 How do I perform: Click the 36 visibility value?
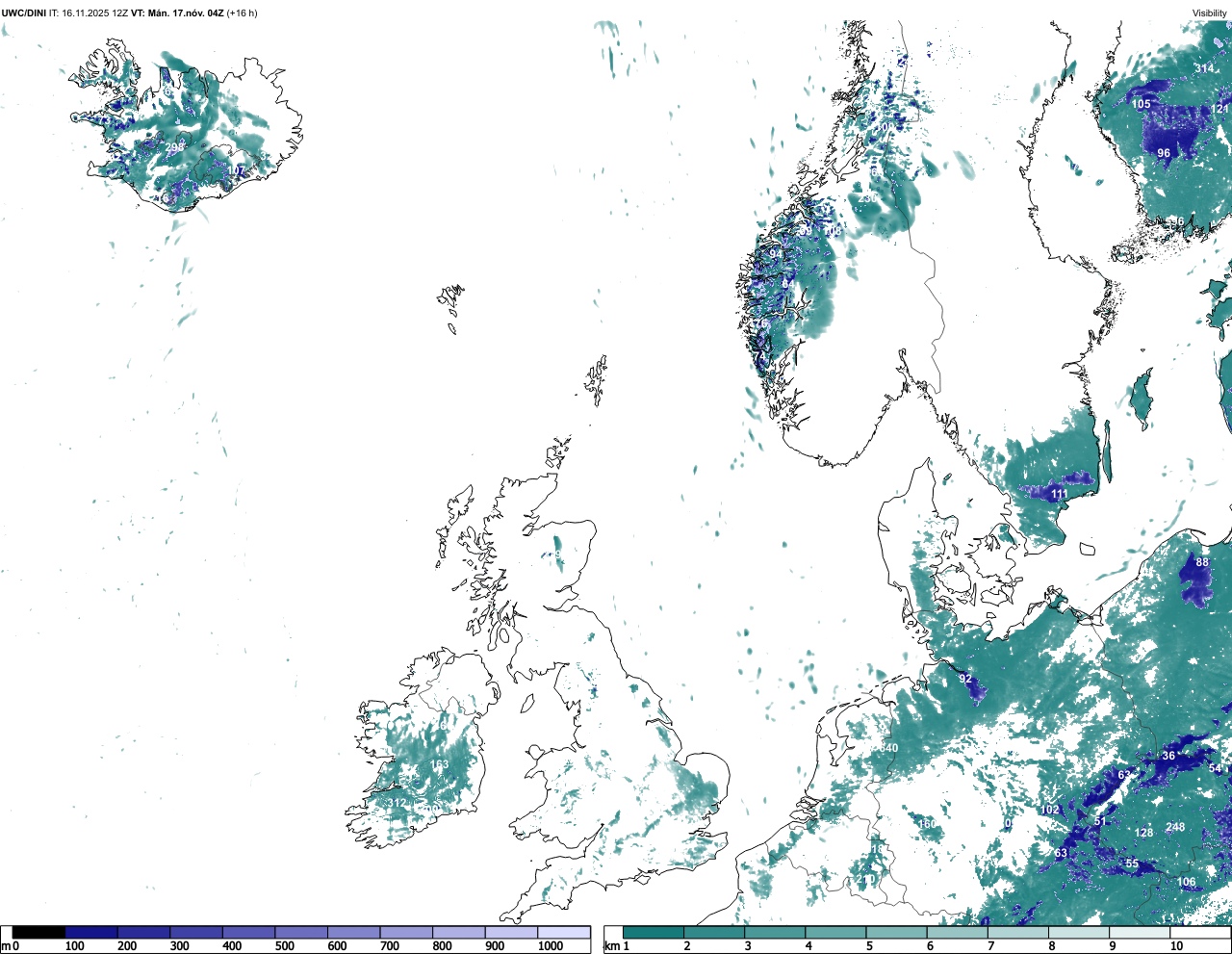(1168, 756)
